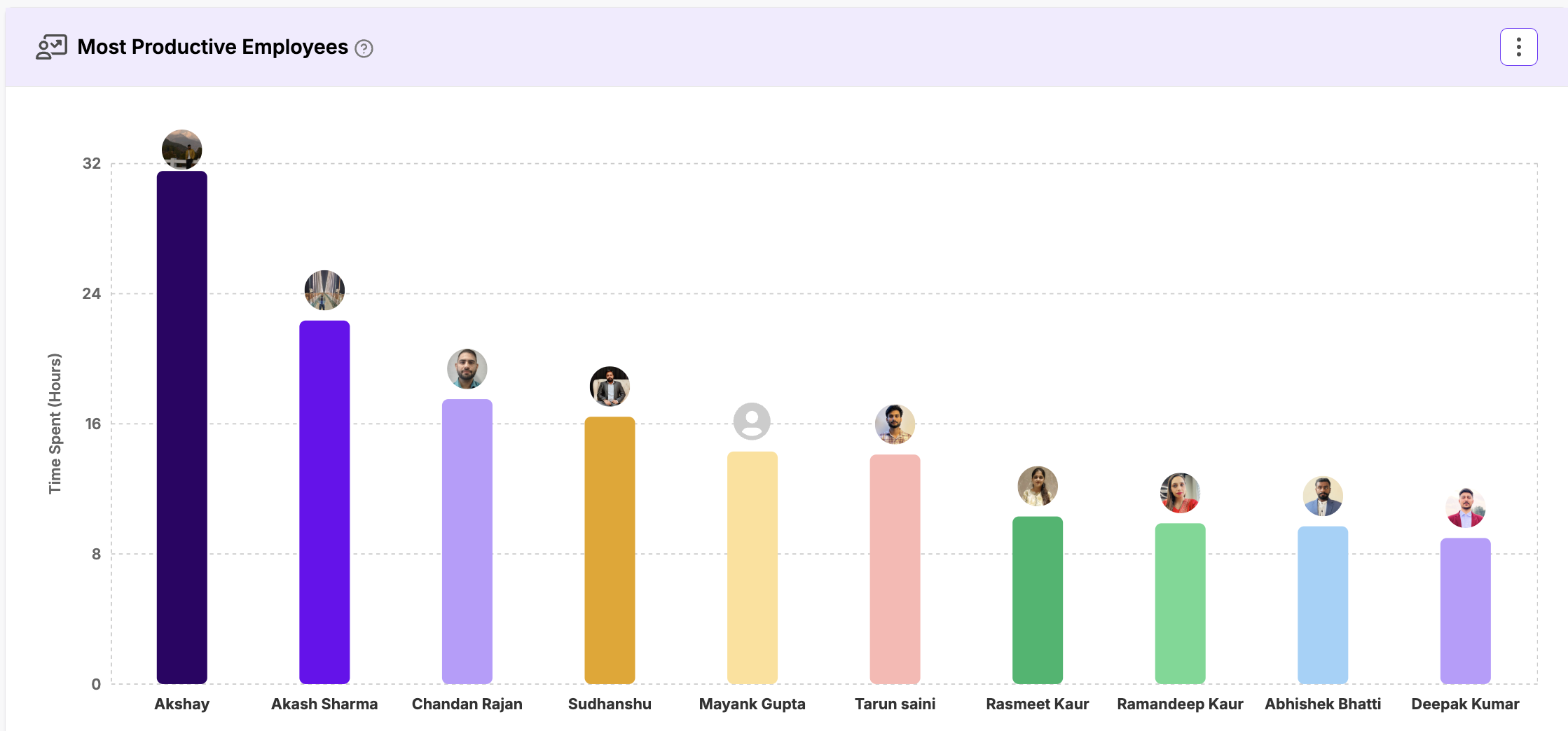Click Ramandeep Kaur's profile photo

tap(1180, 493)
